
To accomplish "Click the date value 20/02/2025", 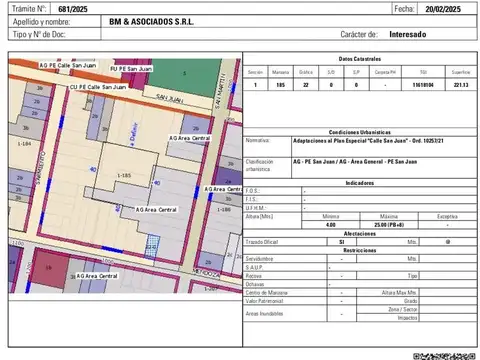I will click(x=443, y=9).
